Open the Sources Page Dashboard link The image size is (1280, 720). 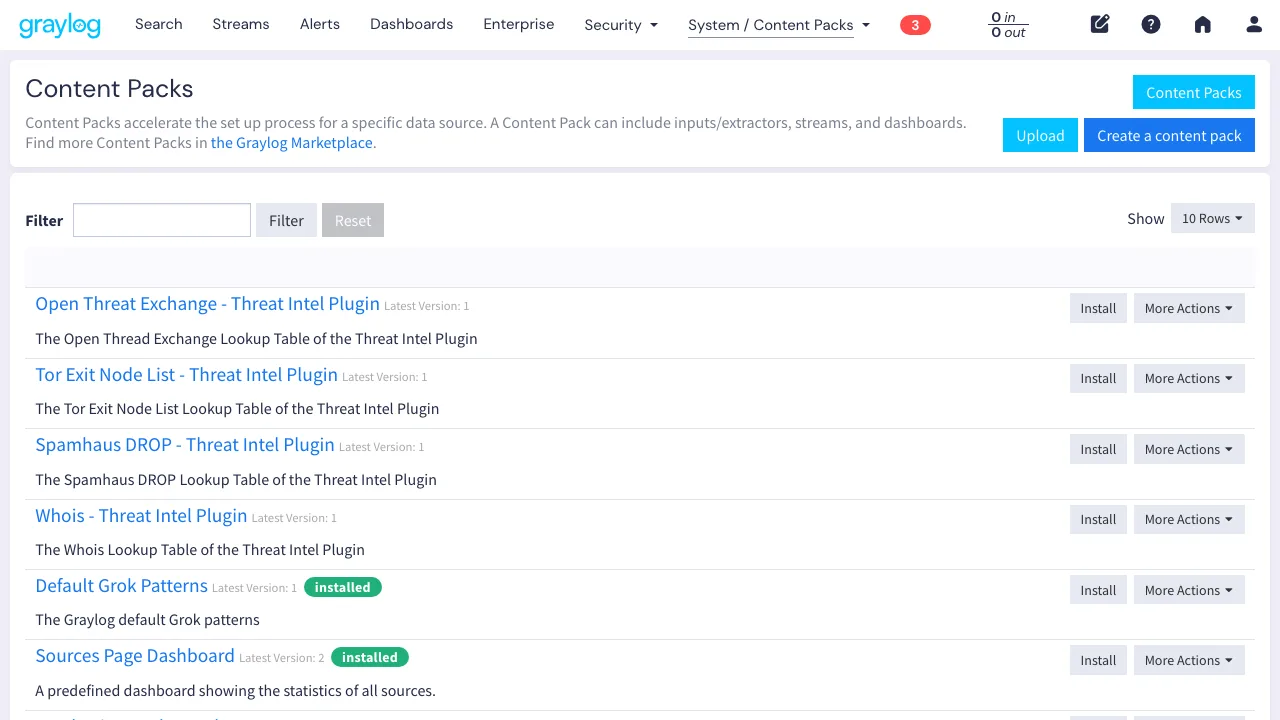coord(135,656)
